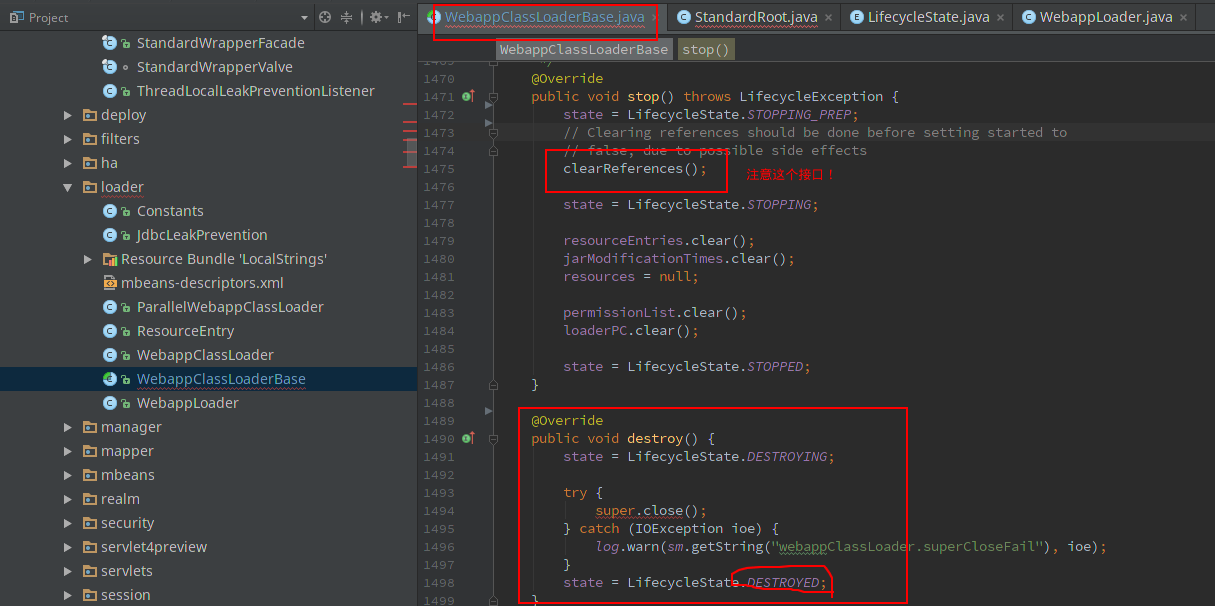Expand the deploy folder
Viewport: 1215px width, 606px height.
[x=68, y=115]
